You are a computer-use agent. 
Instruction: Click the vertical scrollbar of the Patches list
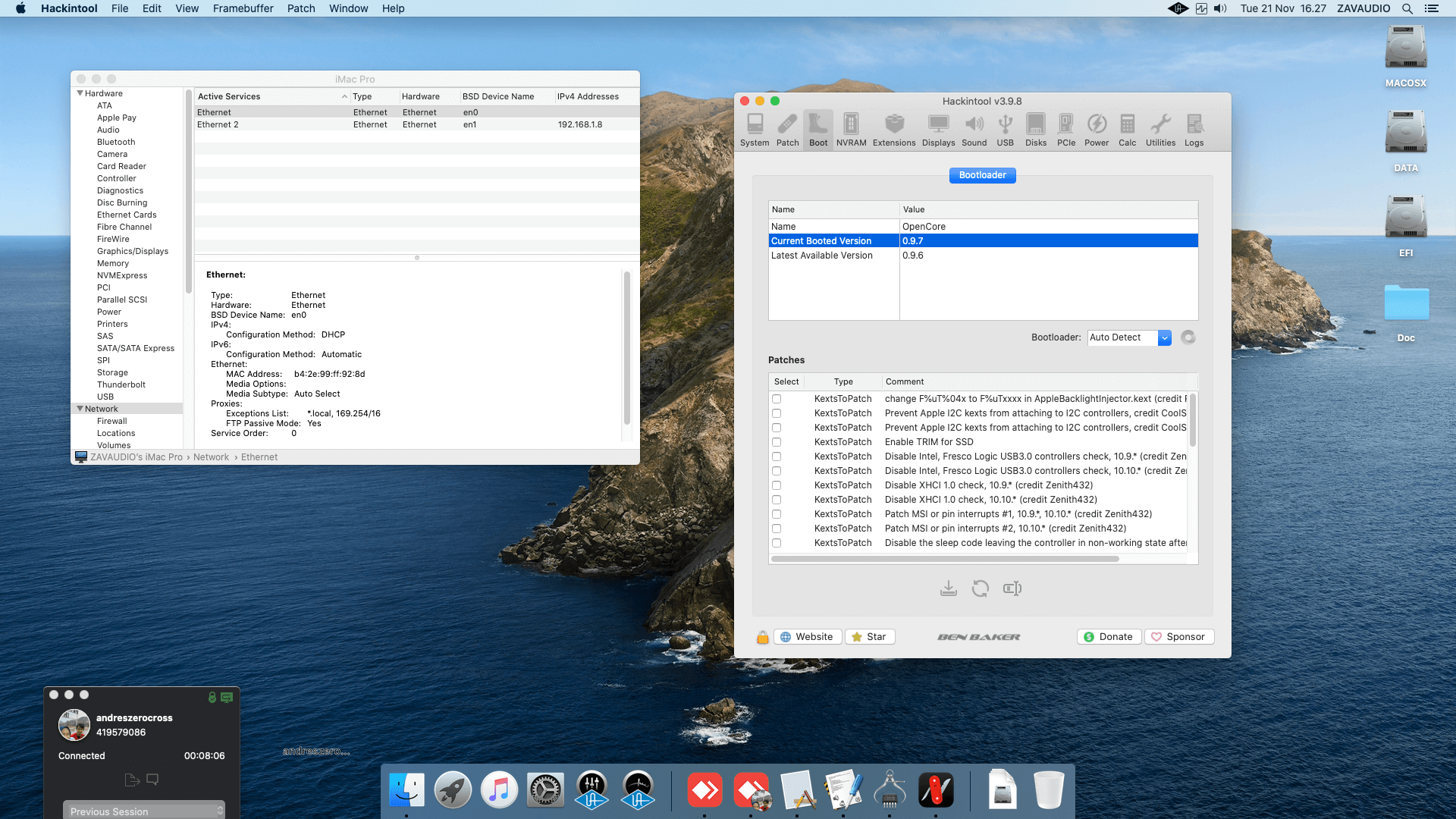tap(1193, 419)
